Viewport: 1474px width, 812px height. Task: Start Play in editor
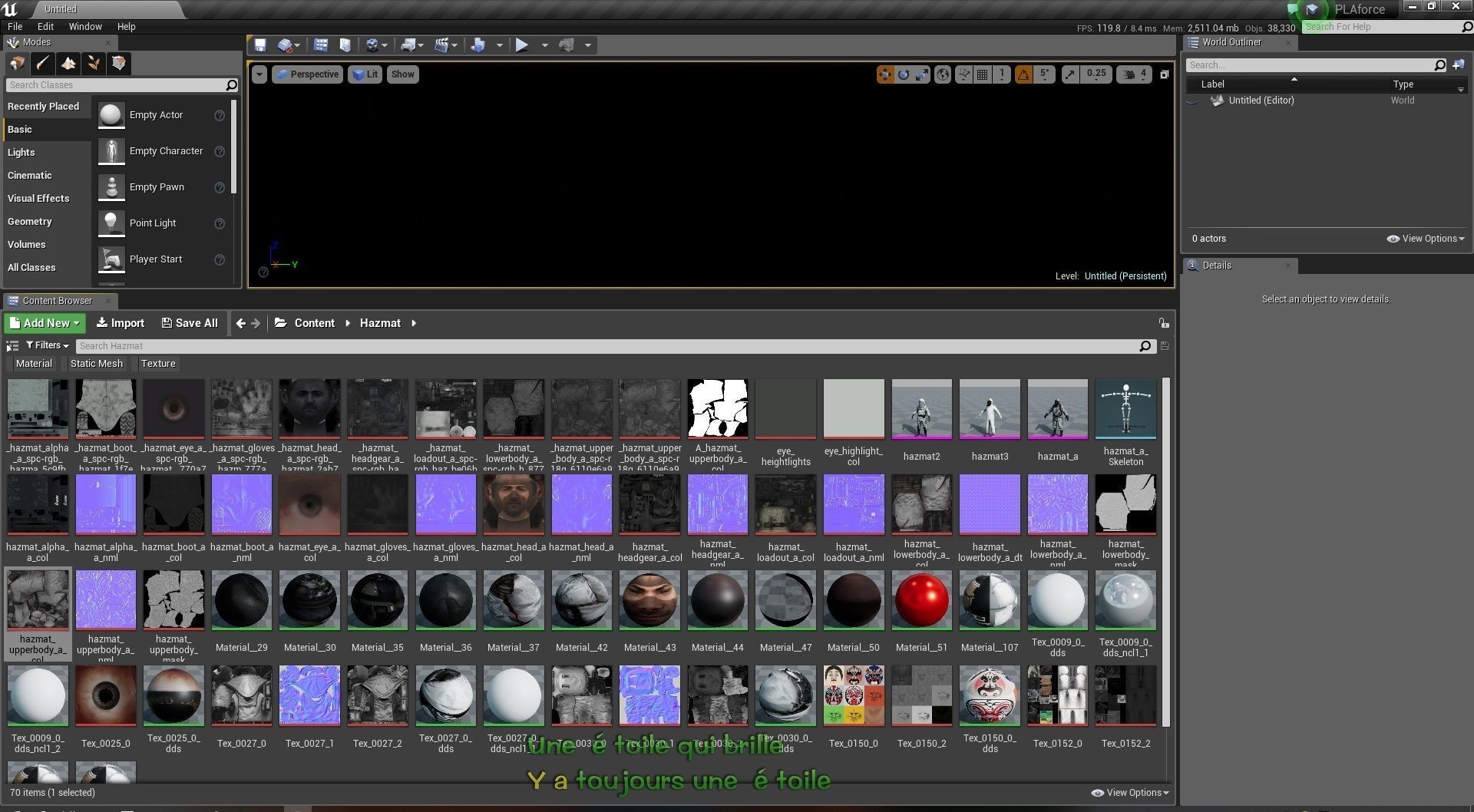click(x=522, y=45)
